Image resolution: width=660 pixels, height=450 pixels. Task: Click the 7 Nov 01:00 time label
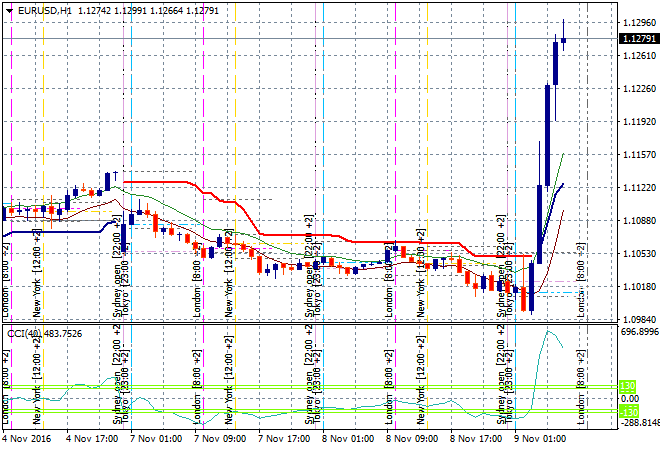(156, 438)
